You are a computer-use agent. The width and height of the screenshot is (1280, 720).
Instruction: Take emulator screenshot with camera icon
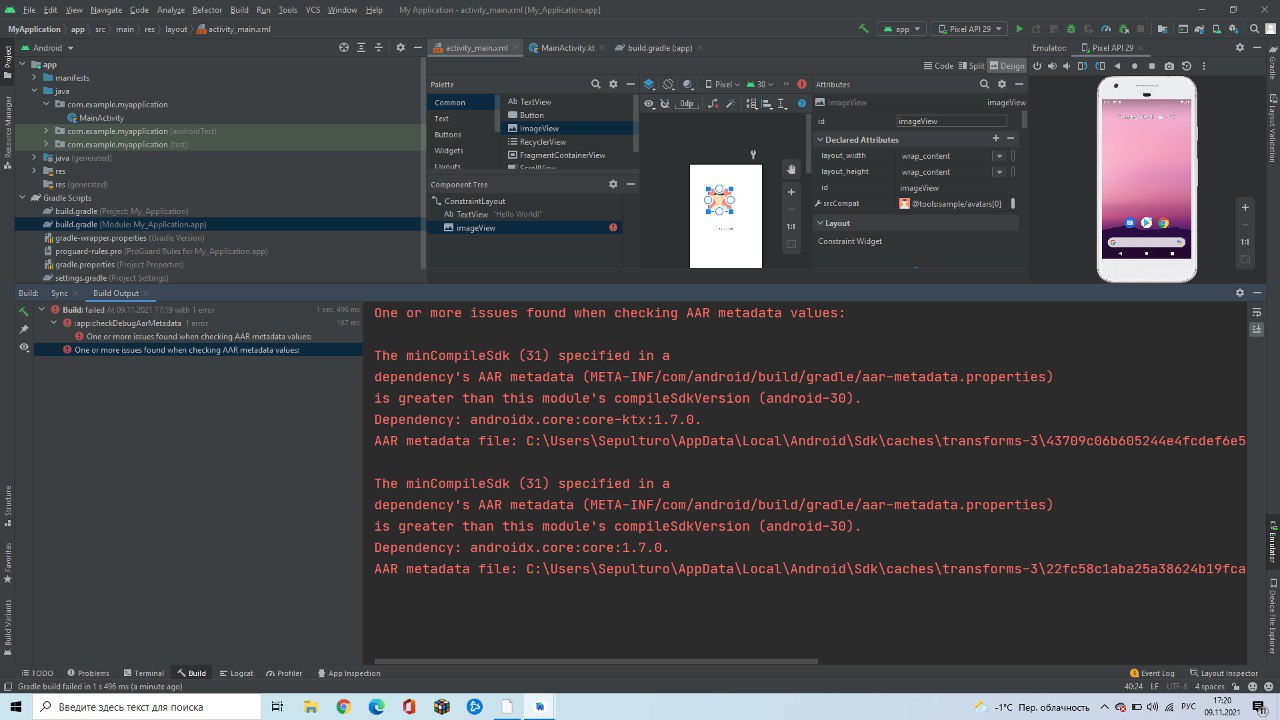click(1168, 66)
